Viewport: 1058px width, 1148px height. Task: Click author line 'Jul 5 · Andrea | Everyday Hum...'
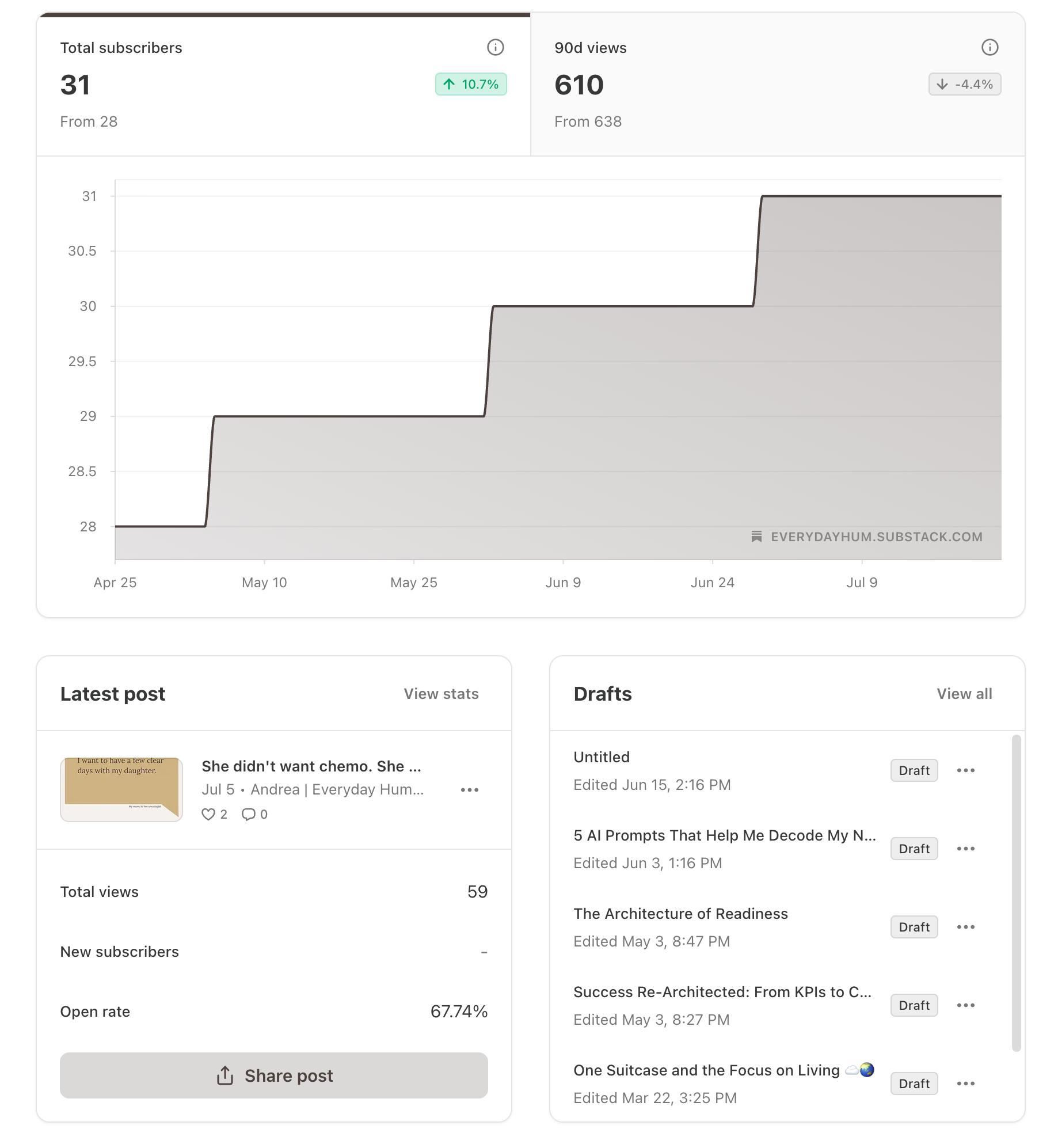click(x=313, y=789)
